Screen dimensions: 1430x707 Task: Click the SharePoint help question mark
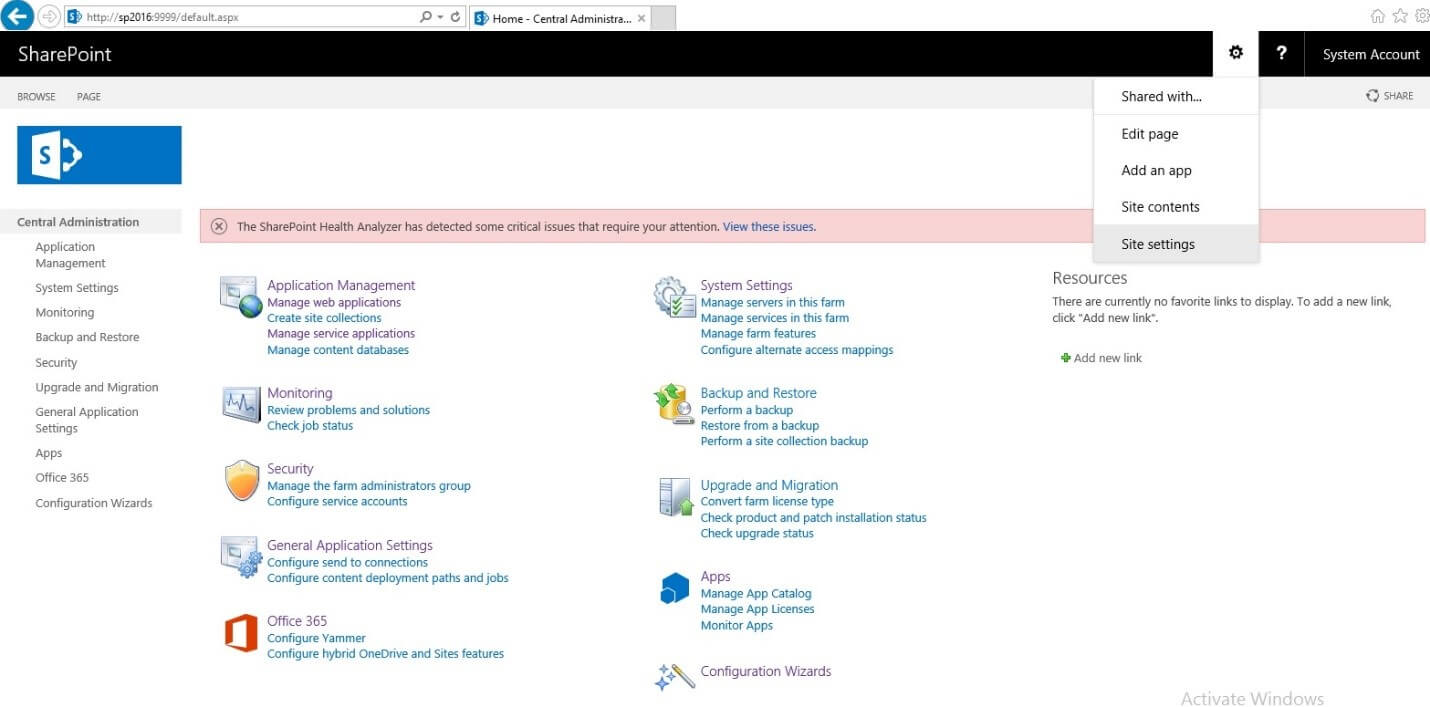point(1281,53)
